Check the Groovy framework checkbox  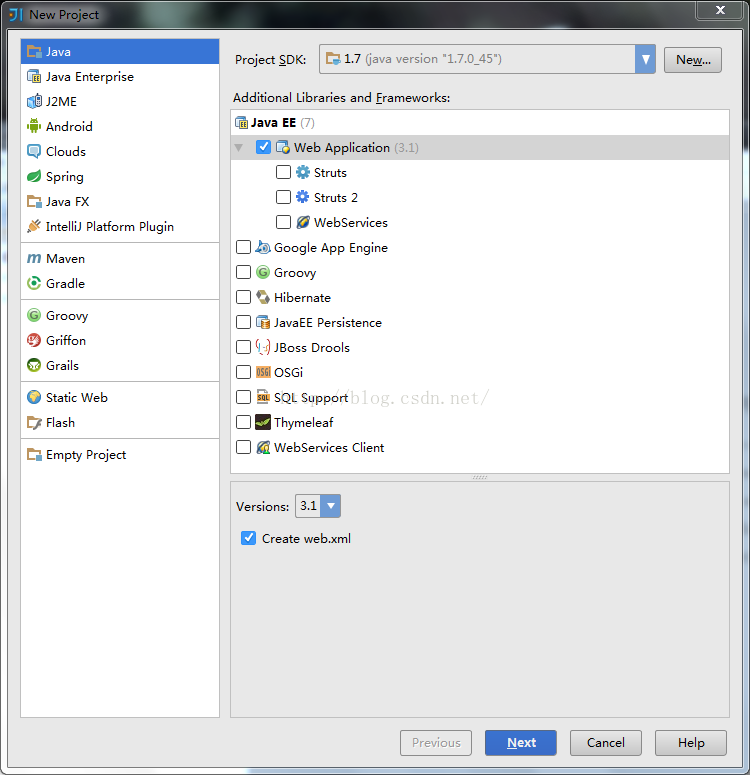pyautogui.click(x=243, y=272)
